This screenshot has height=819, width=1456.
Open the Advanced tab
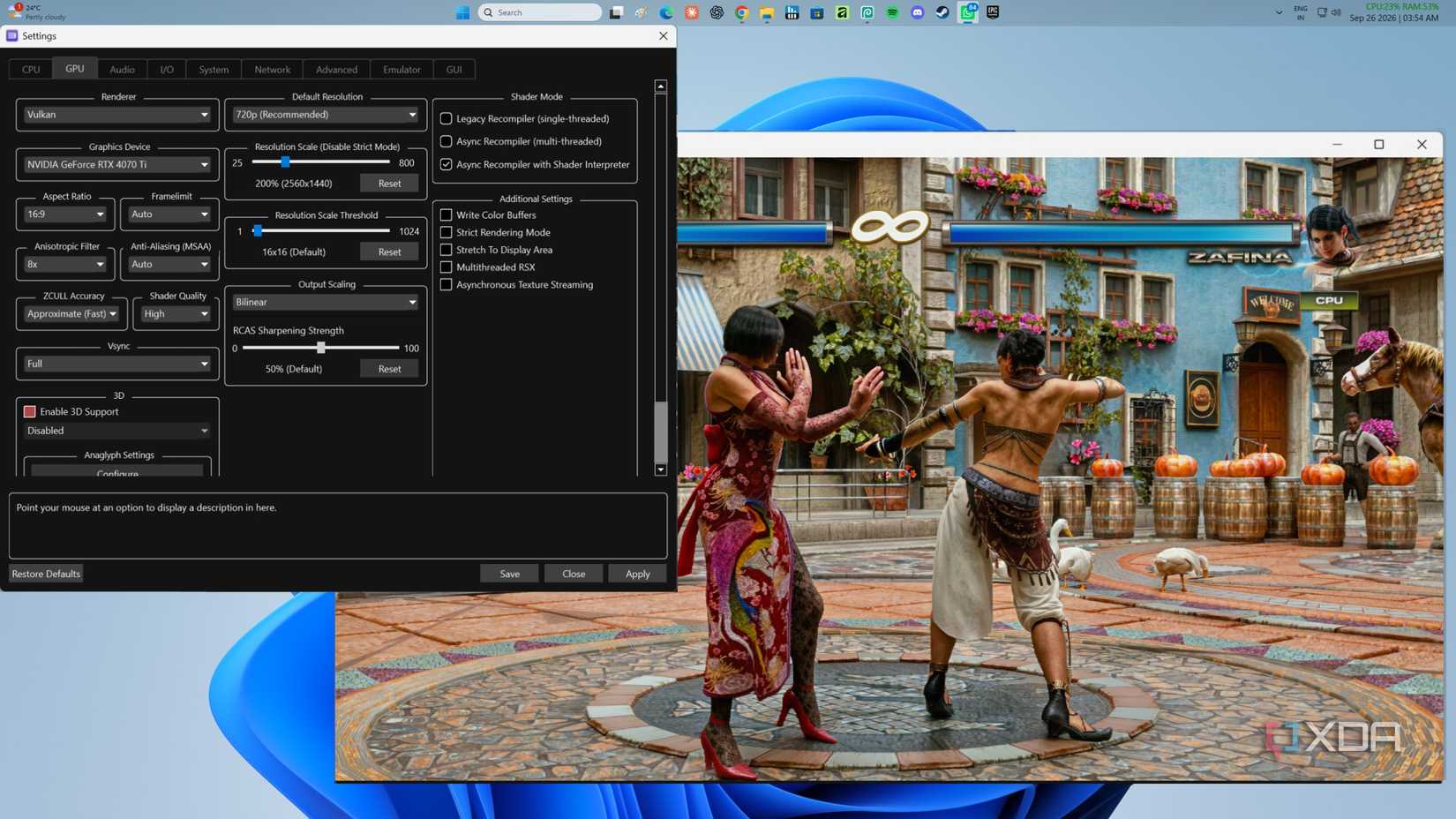[336, 69]
